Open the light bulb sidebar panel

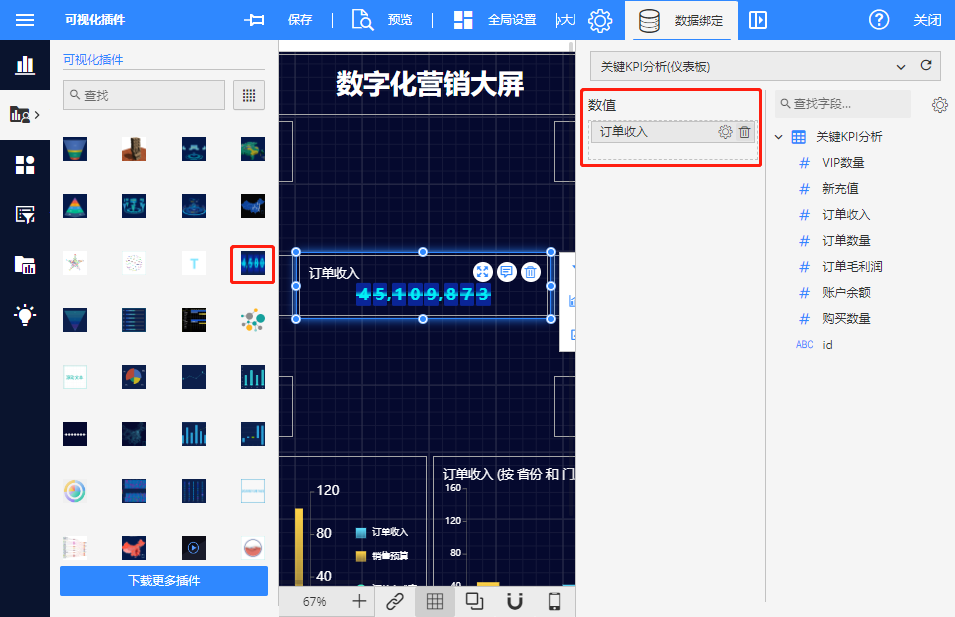click(x=25, y=315)
